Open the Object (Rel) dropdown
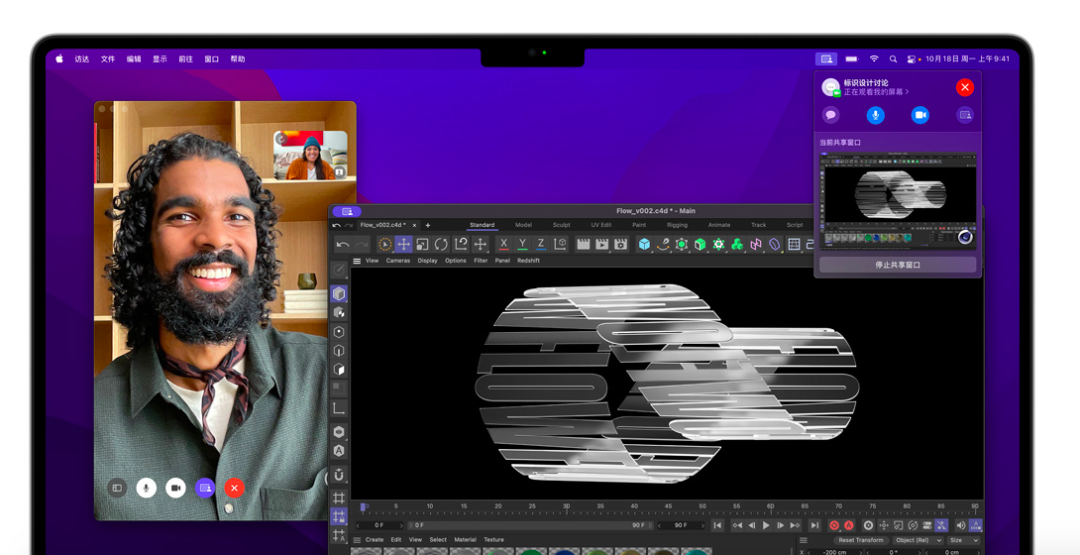Screen dimensions: 1080x555 coord(916,540)
